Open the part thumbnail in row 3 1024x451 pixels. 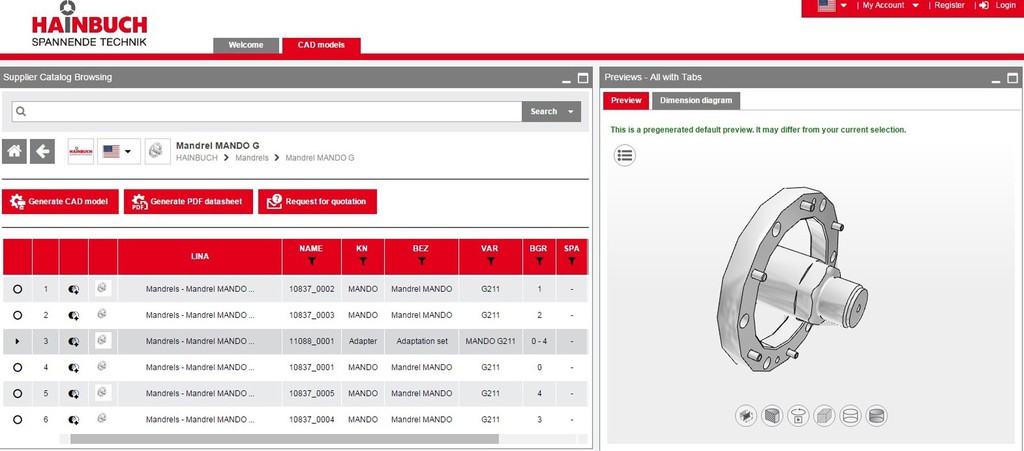[103, 340]
